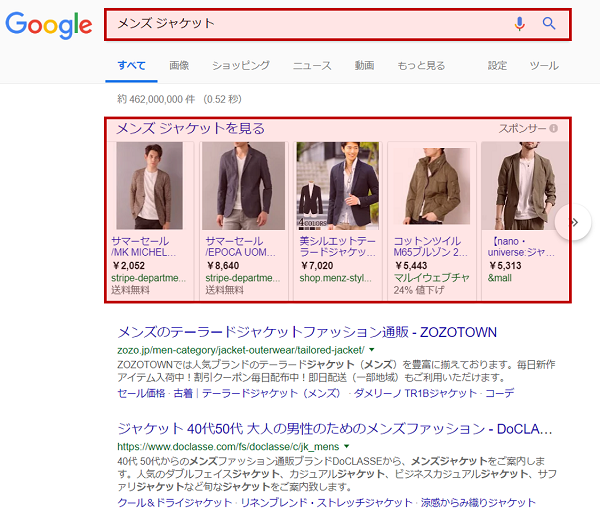600x518 pixels.
Task: Open MK MICHEL jacket product image
Action: (150, 186)
